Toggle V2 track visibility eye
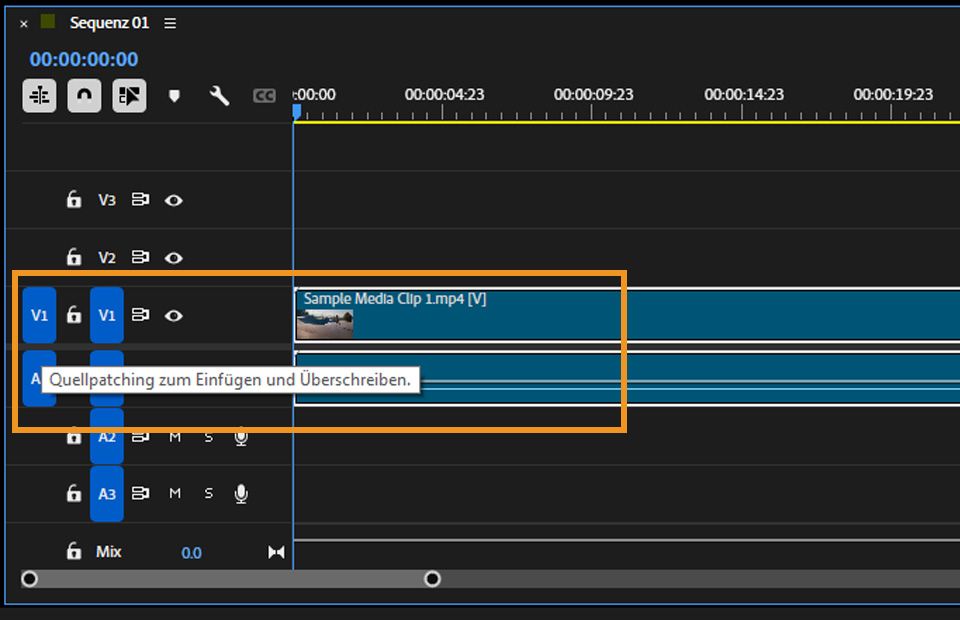Image resolution: width=960 pixels, height=620 pixels. [174, 258]
